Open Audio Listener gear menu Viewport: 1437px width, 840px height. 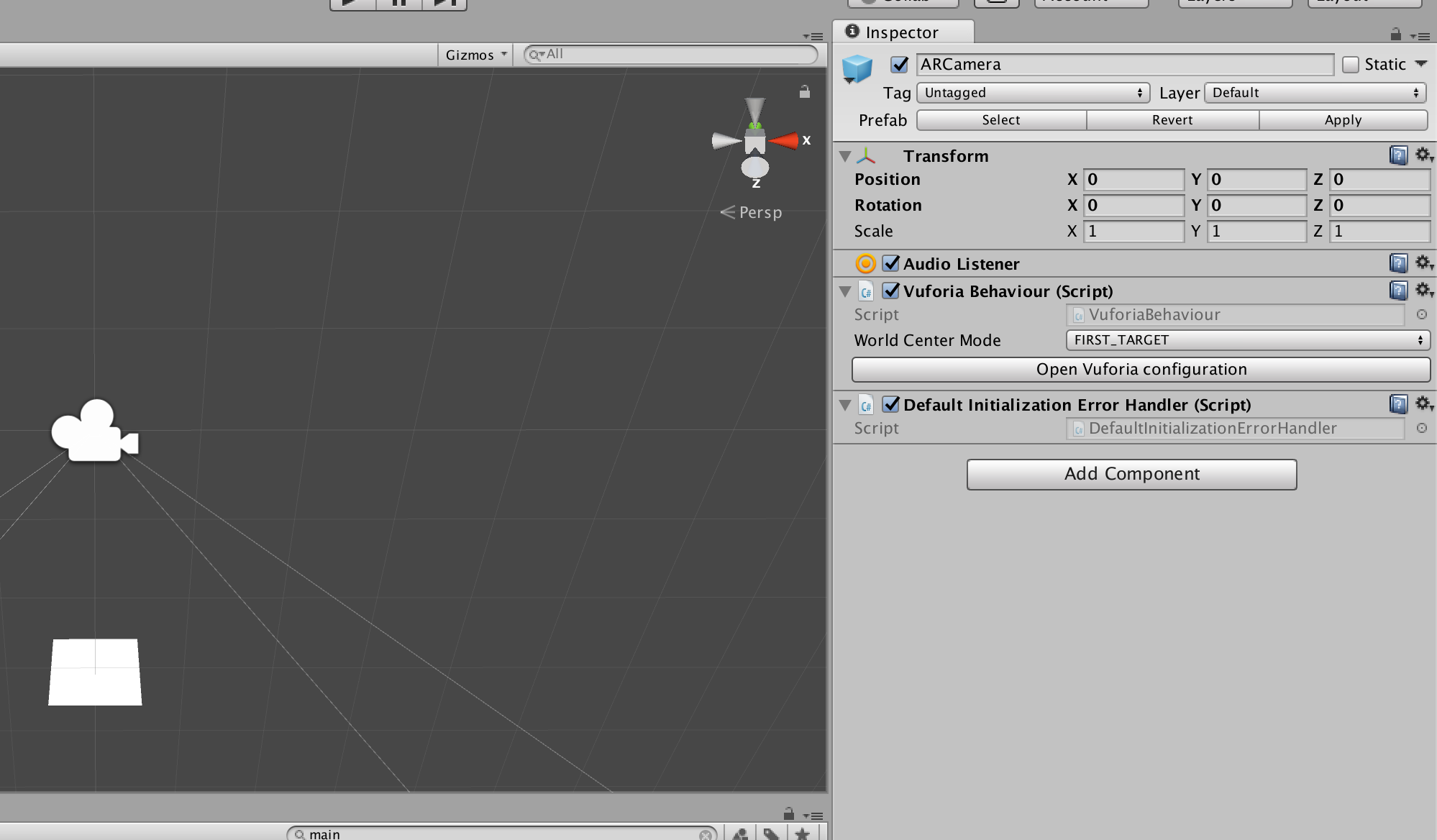click(1423, 263)
